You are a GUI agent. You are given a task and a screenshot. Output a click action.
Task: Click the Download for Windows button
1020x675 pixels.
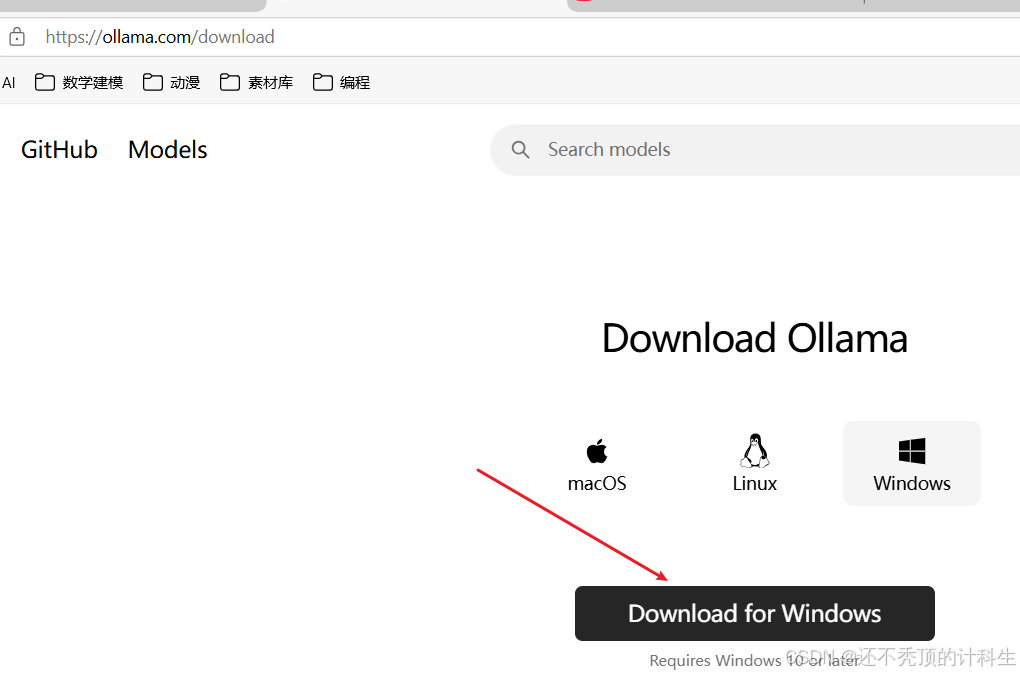click(x=755, y=613)
